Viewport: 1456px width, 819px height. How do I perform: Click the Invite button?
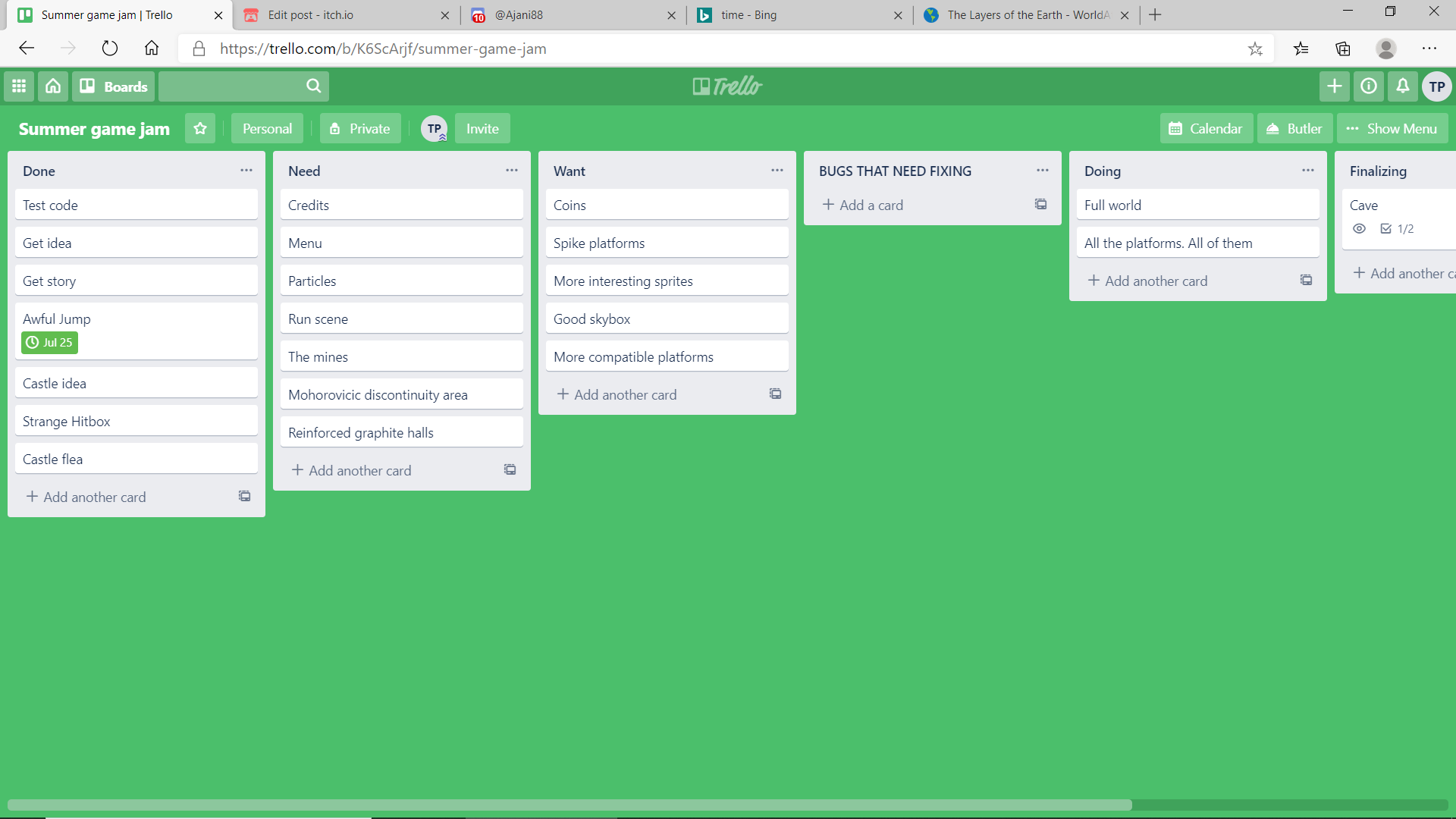click(482, 129)
